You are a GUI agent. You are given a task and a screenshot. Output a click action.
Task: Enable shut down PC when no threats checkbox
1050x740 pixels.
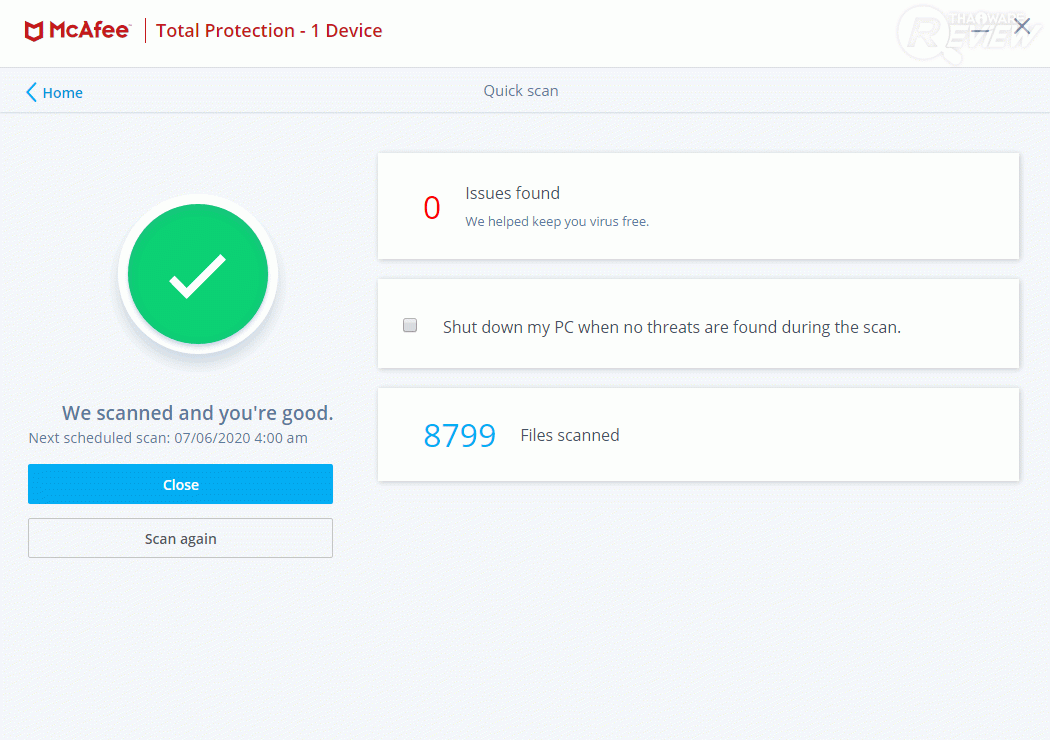[410, 325]
